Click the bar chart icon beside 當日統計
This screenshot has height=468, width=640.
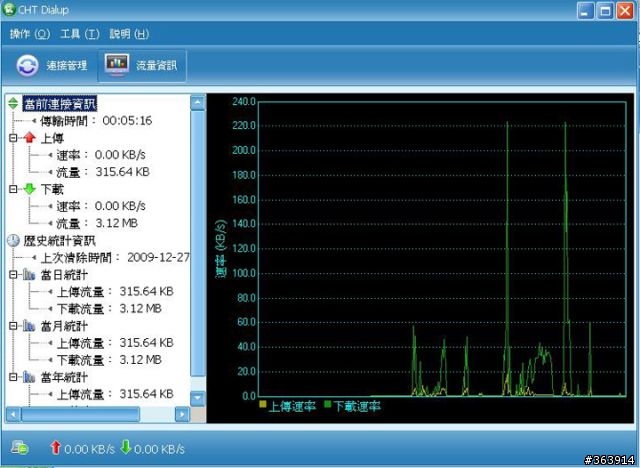[29, 274]
